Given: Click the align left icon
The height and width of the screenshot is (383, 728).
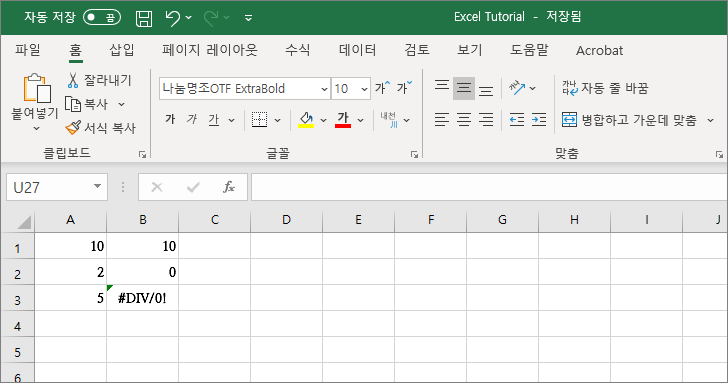Looking at the screenshot, I should (442, 120).
